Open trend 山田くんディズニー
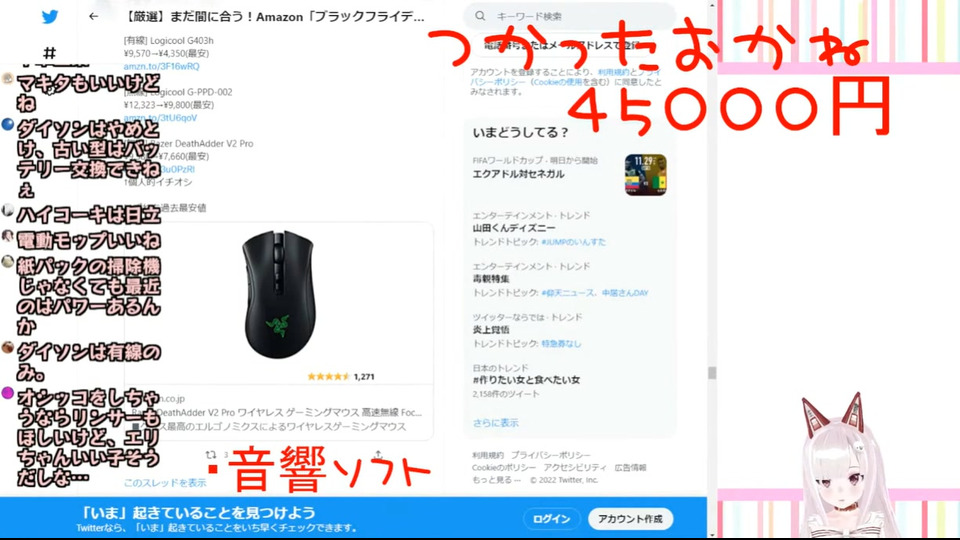The height and width of the screenshot is (540, 960). [514, 228]
